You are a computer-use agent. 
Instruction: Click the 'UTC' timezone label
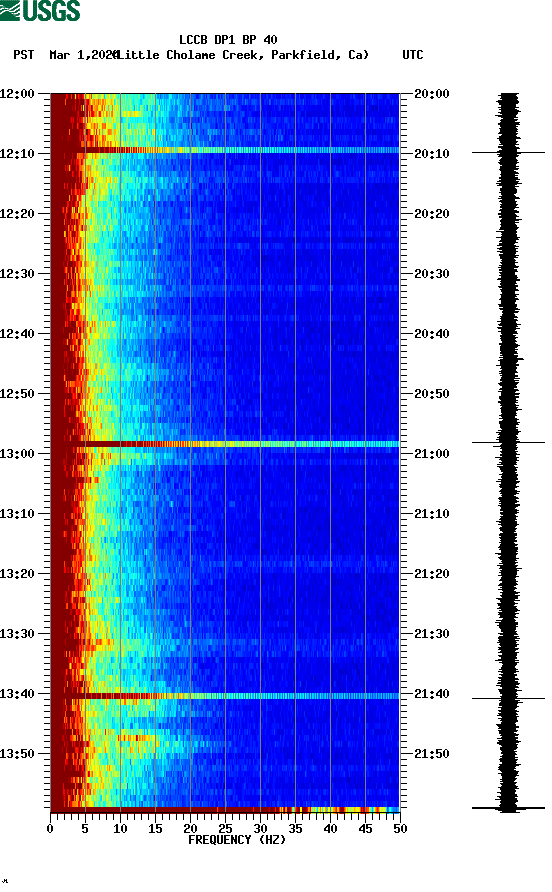click(413, 55)
